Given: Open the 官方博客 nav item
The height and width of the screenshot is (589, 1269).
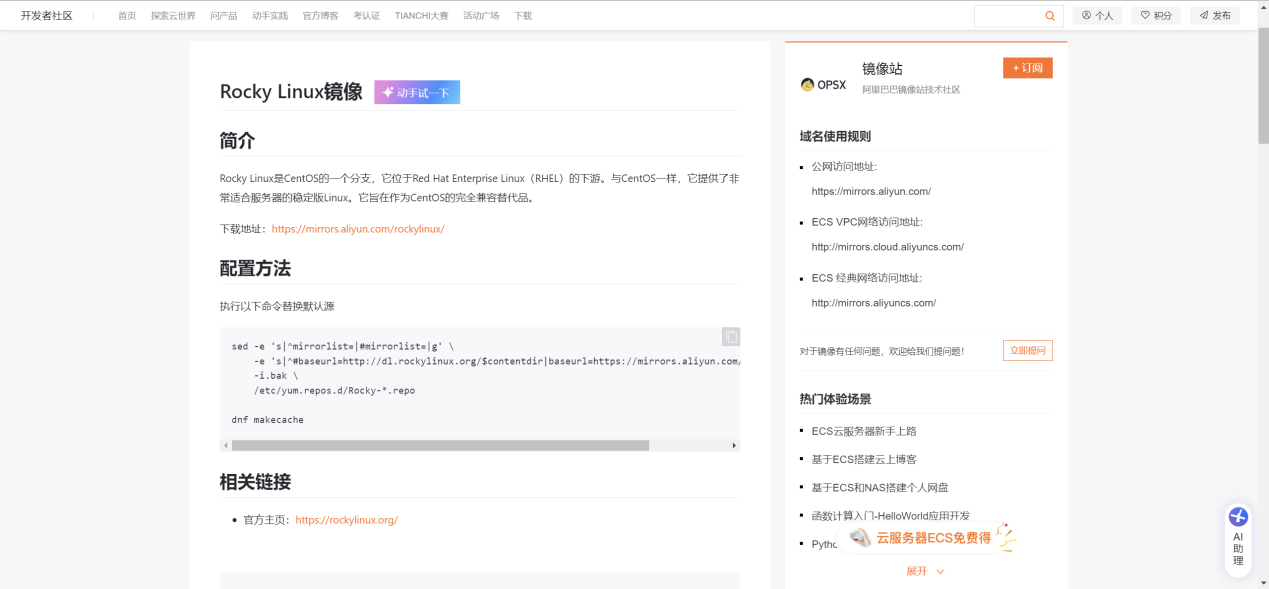Looking at the screenshot, I should pos(320,16).
